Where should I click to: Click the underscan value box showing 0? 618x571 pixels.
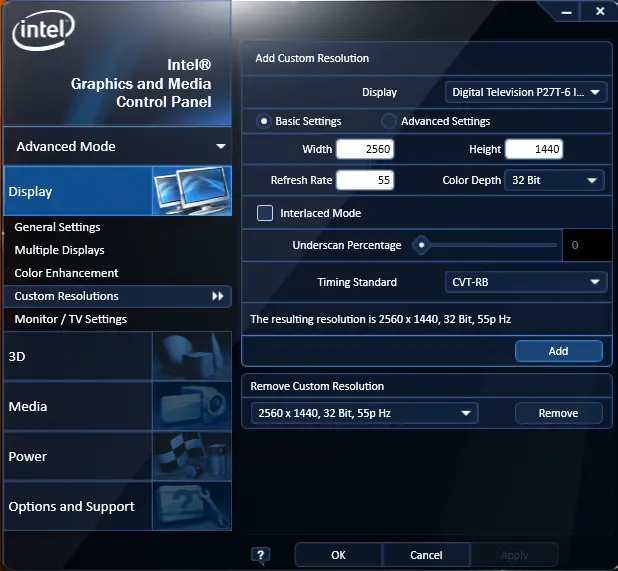[587, 245]
